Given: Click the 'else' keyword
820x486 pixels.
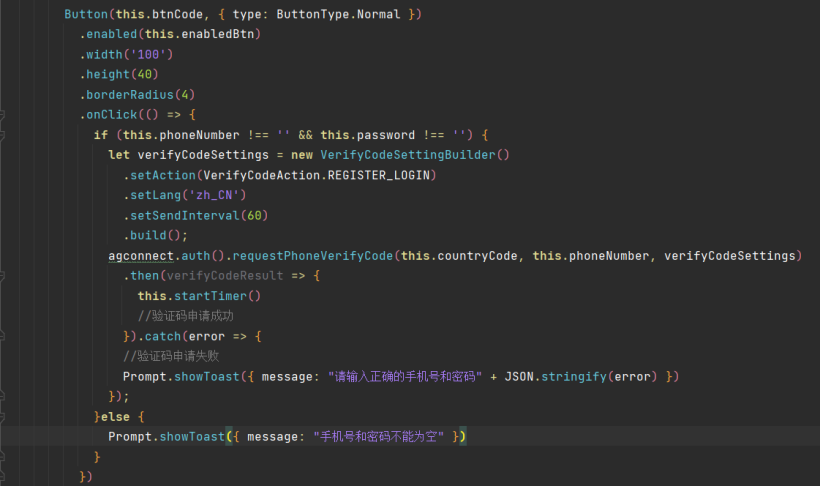Looking at the screenshot, I should (x=115, y=417).
